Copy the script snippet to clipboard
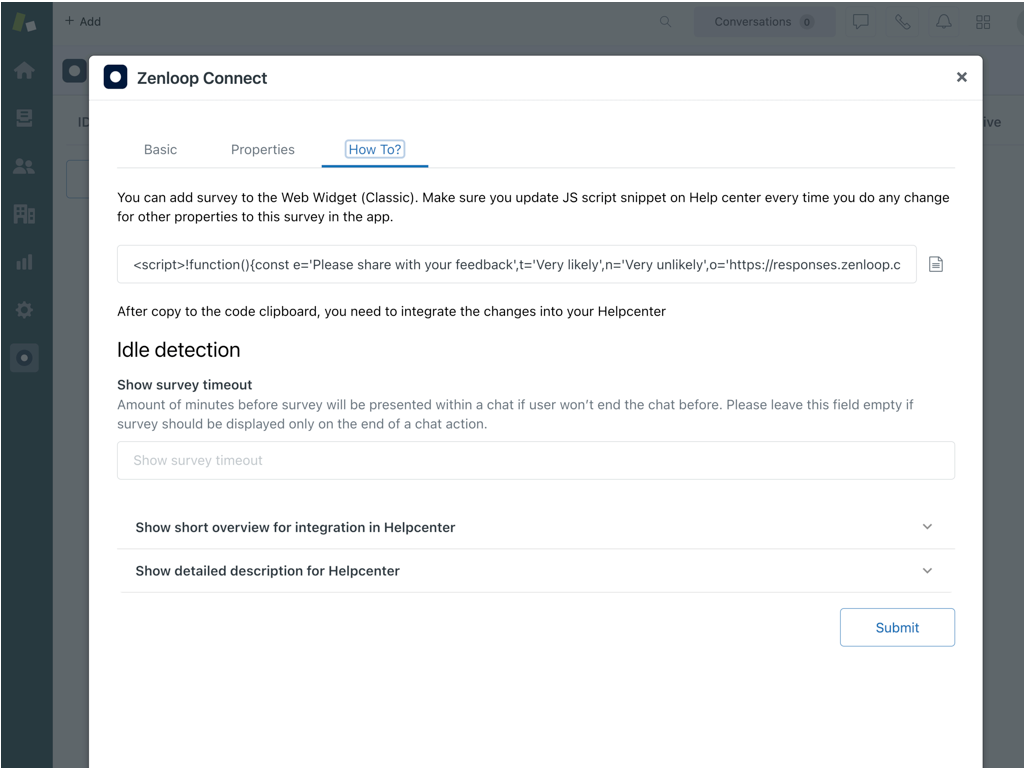The image size is (1024, 768). click(935, 264)
